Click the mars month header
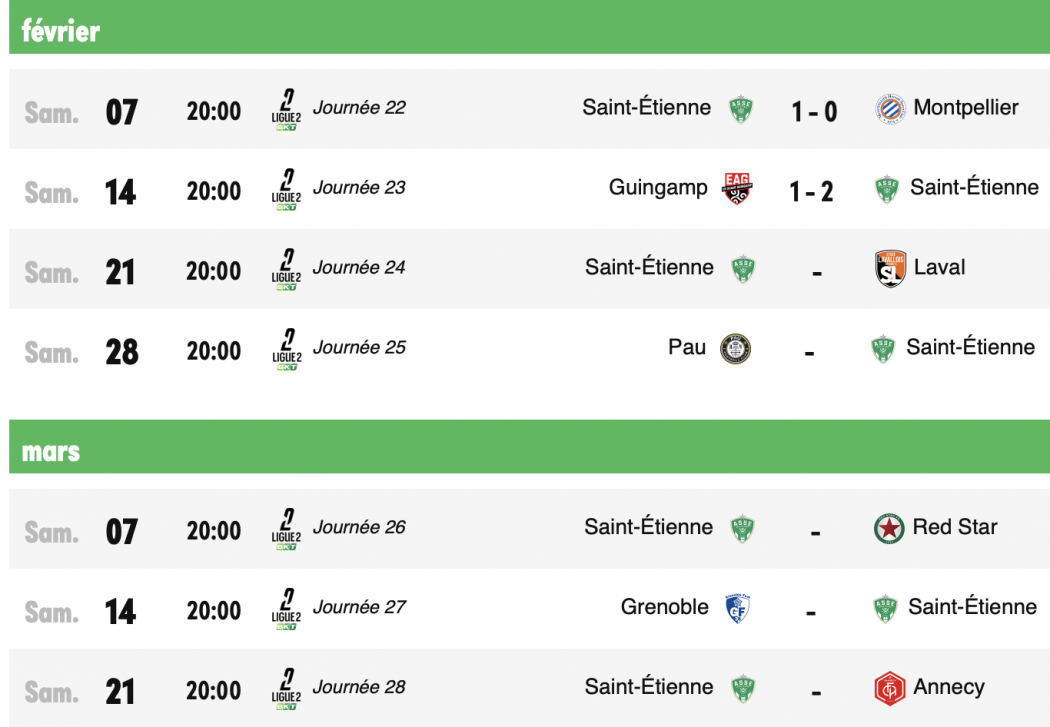The image size is (1050, 727). 51,451
